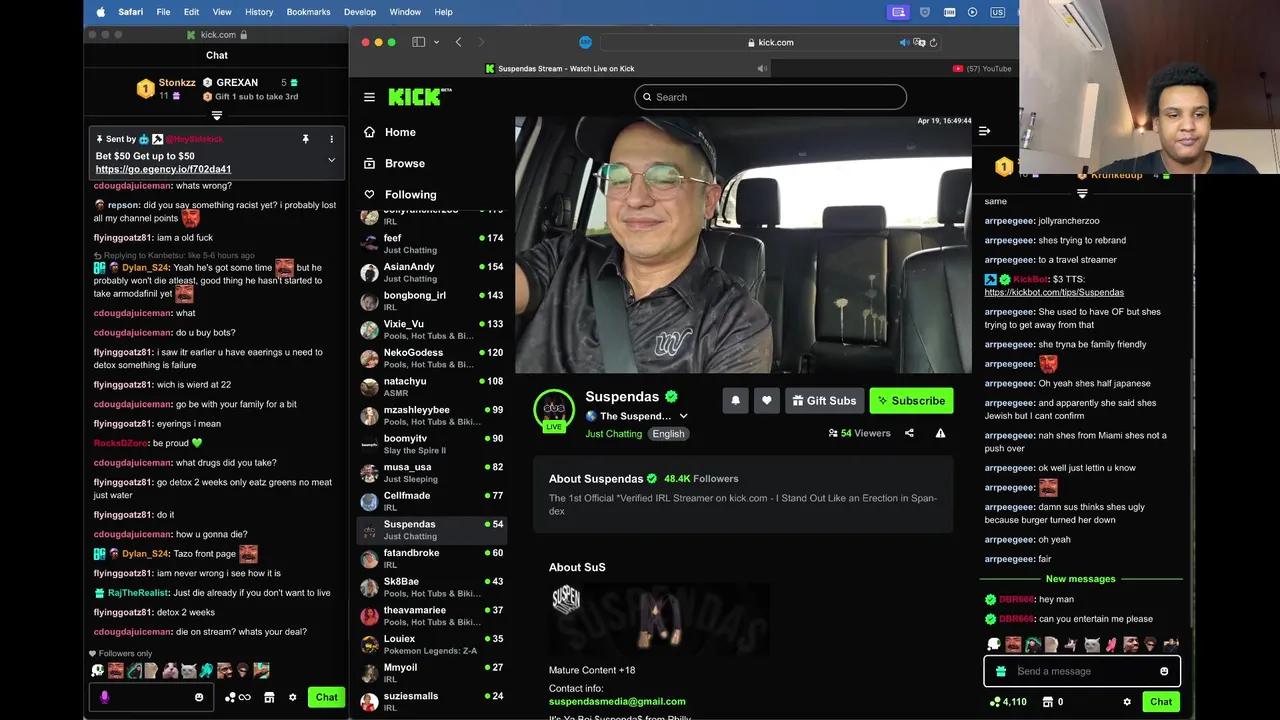Click the Chat send button in left window
The image size is (1280, 720).
(327, 697)
